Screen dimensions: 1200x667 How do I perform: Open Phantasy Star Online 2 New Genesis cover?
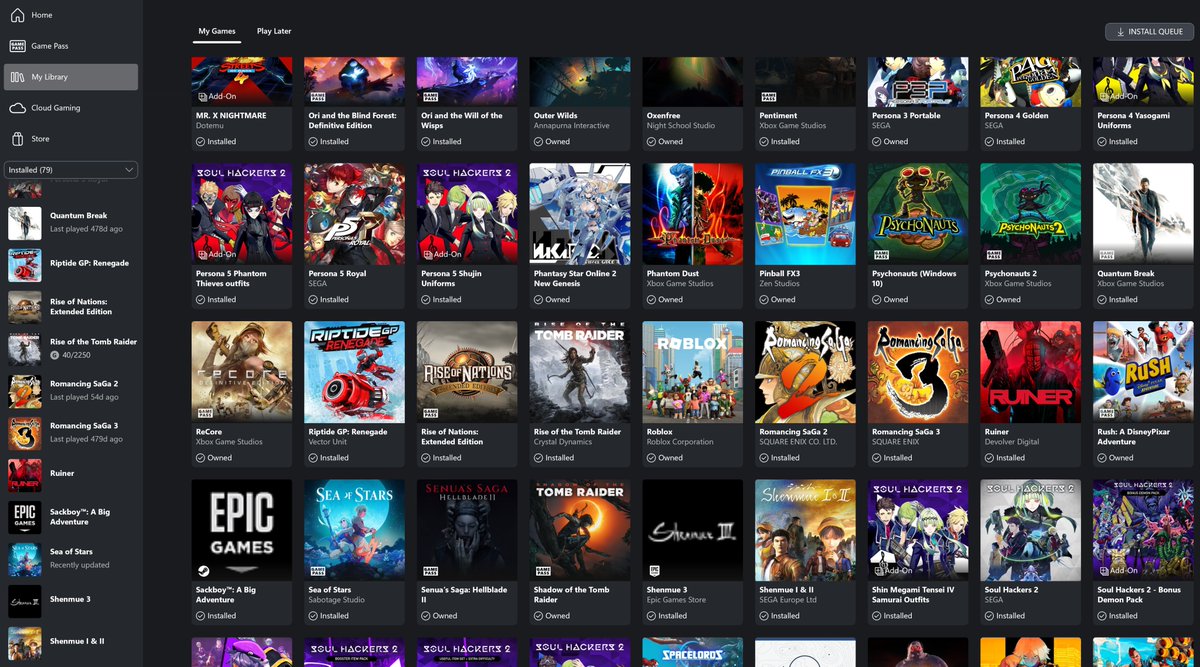pos(580,214)
